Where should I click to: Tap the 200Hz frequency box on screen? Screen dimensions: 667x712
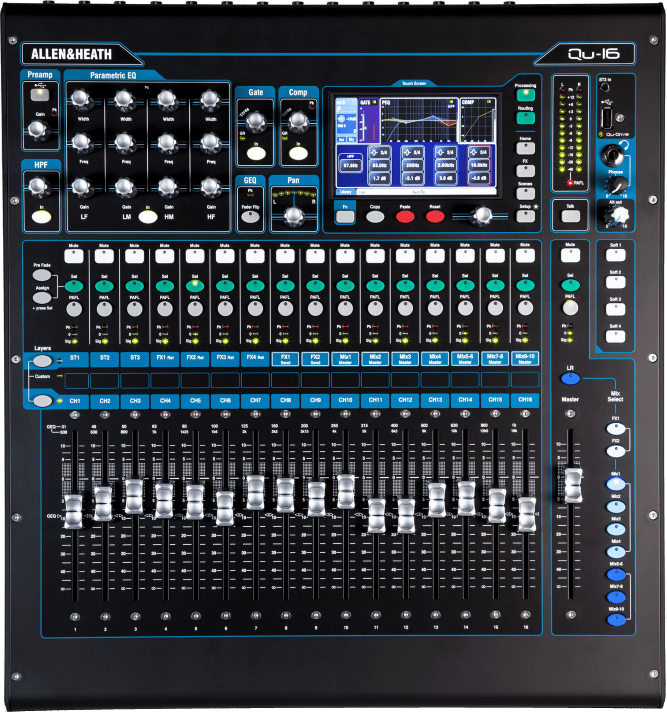412,165
